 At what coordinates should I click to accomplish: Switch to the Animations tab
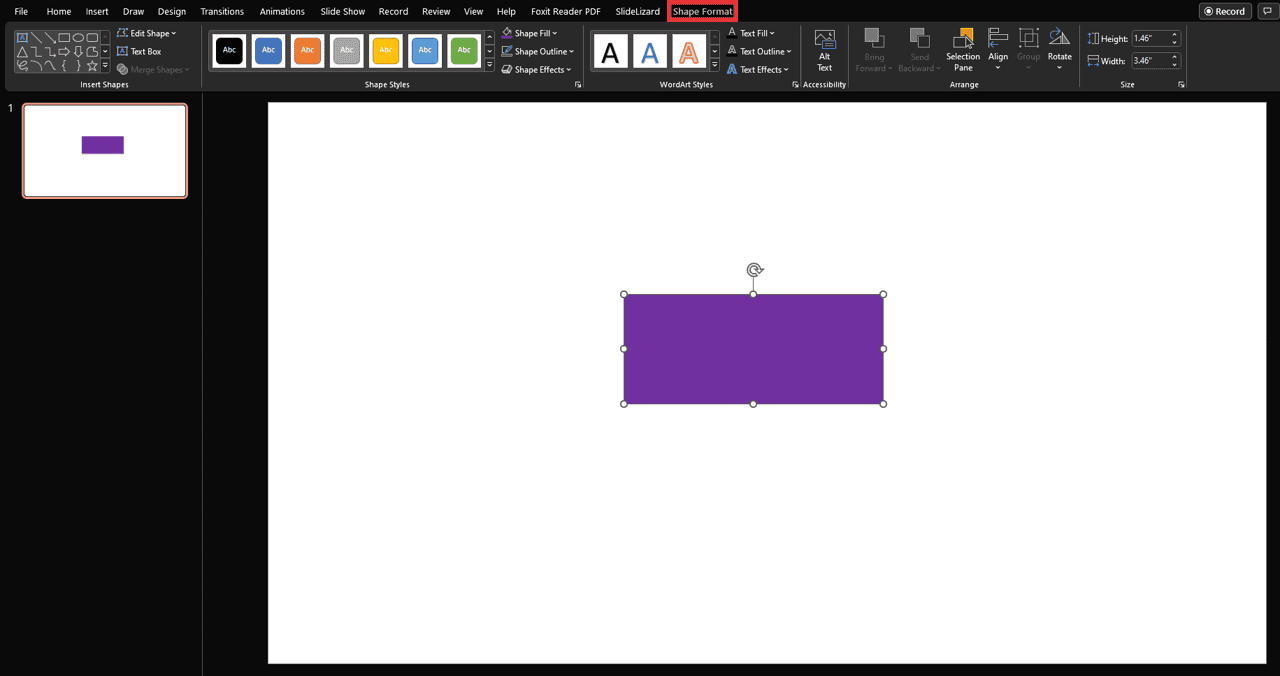[x=282, y=11]
